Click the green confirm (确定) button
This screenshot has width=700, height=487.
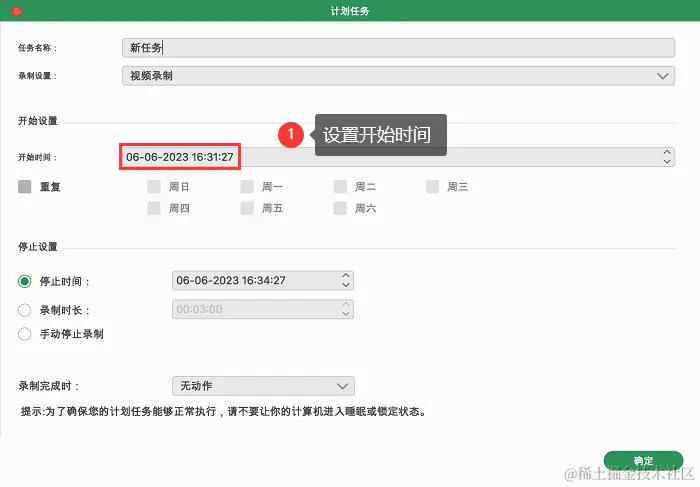pos(643,460)
